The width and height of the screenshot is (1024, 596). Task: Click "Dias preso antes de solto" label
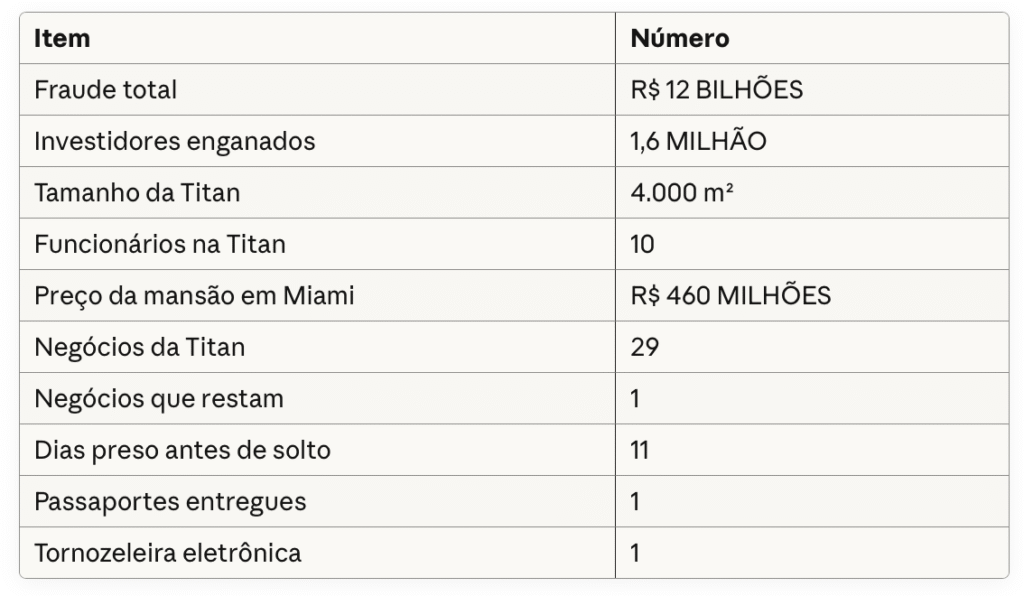(182, 450)
